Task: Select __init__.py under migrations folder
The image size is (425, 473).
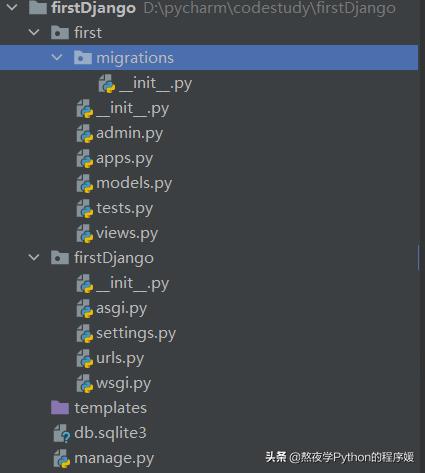Action: 155,83
